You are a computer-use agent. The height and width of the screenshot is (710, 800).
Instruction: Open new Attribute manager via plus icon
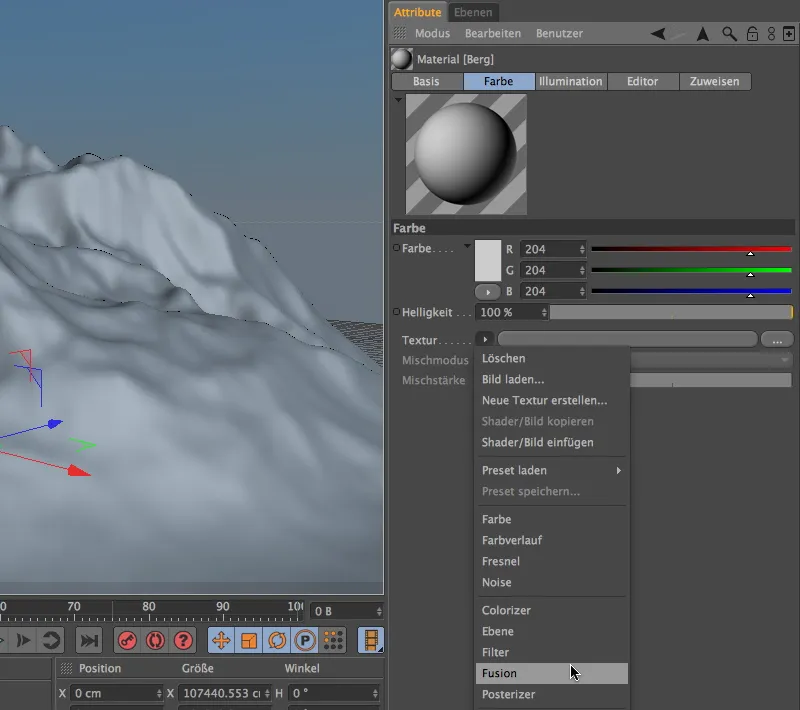tap(789, 34)
